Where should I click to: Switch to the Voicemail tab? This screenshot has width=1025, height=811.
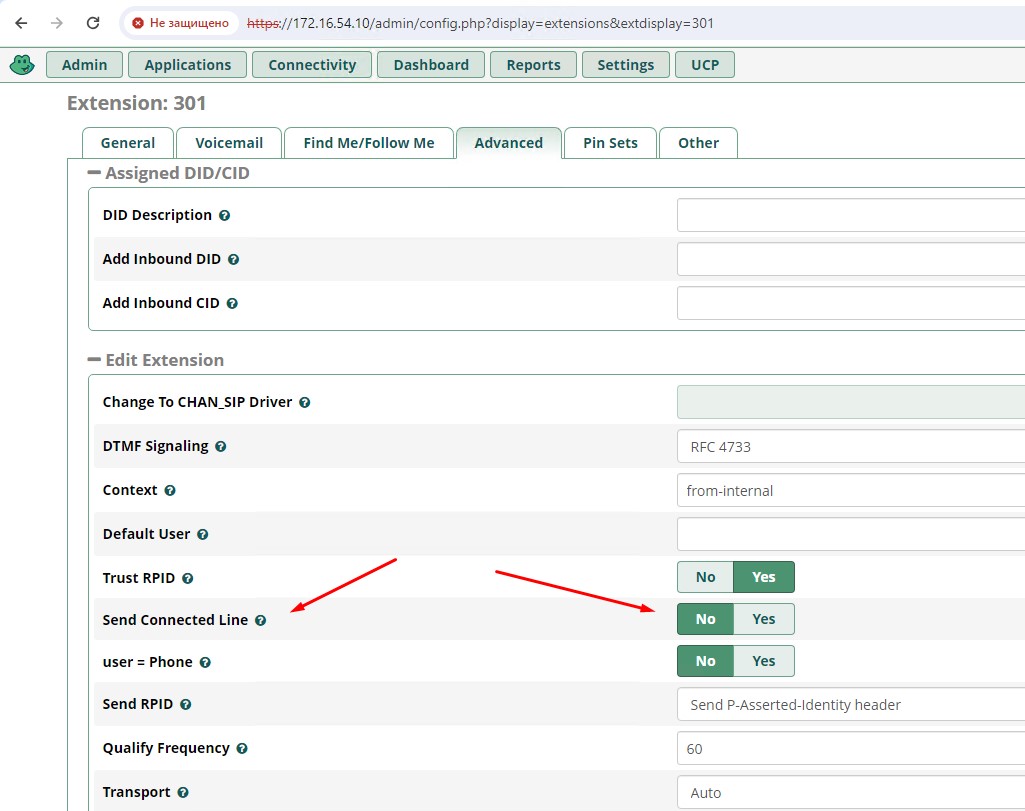click(228, 143)
